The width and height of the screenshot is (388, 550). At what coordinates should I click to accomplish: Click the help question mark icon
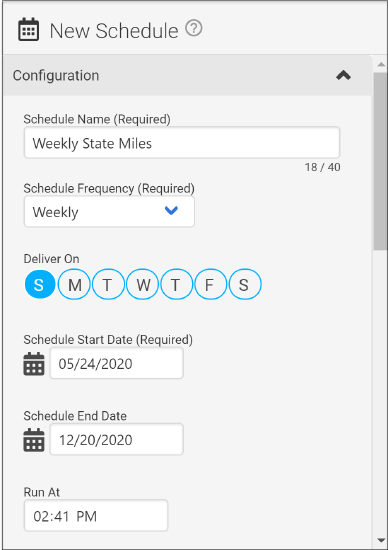(x=194, y=28)
